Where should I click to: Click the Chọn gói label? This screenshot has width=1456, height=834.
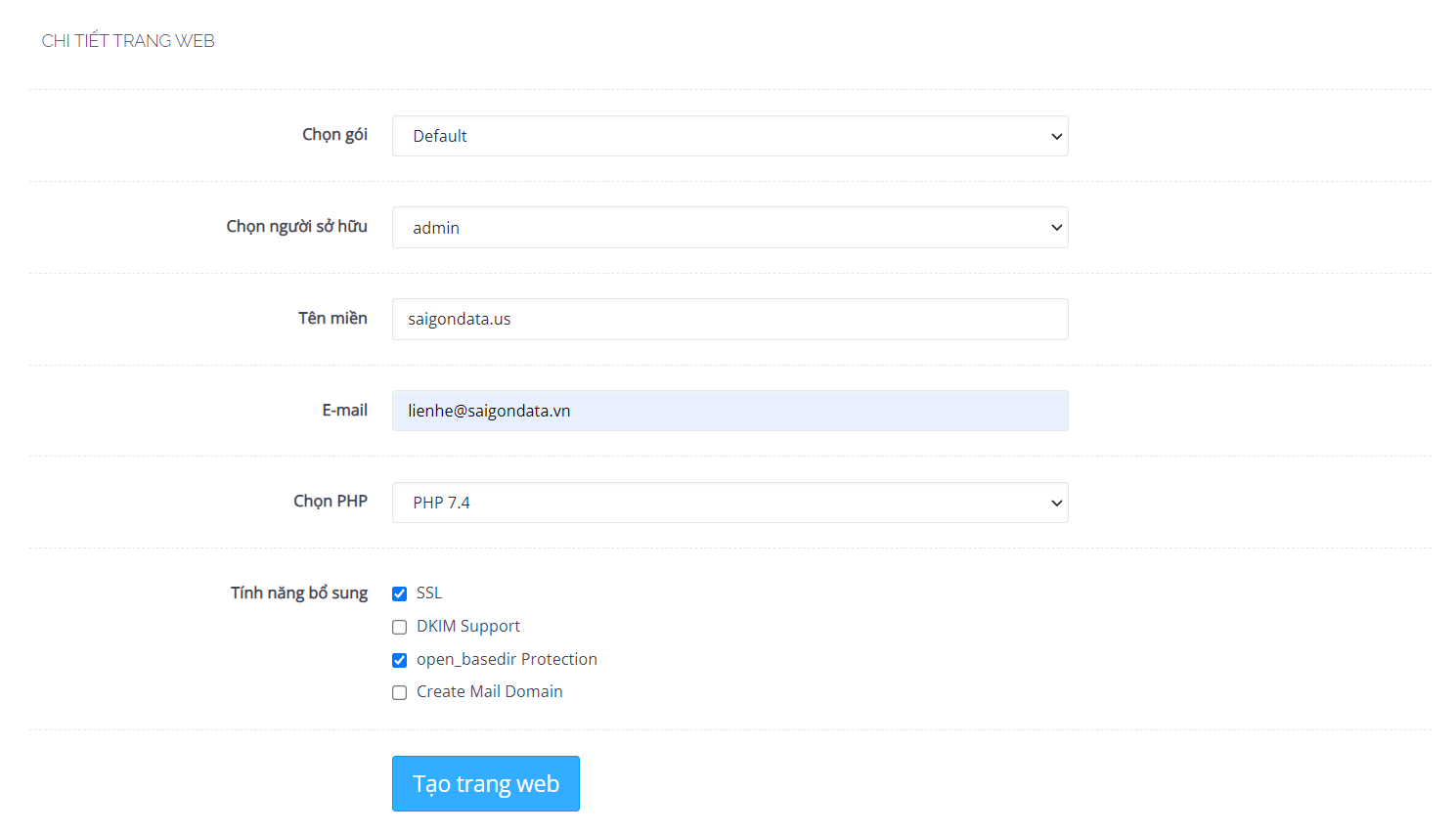click(x=334, y=135)
